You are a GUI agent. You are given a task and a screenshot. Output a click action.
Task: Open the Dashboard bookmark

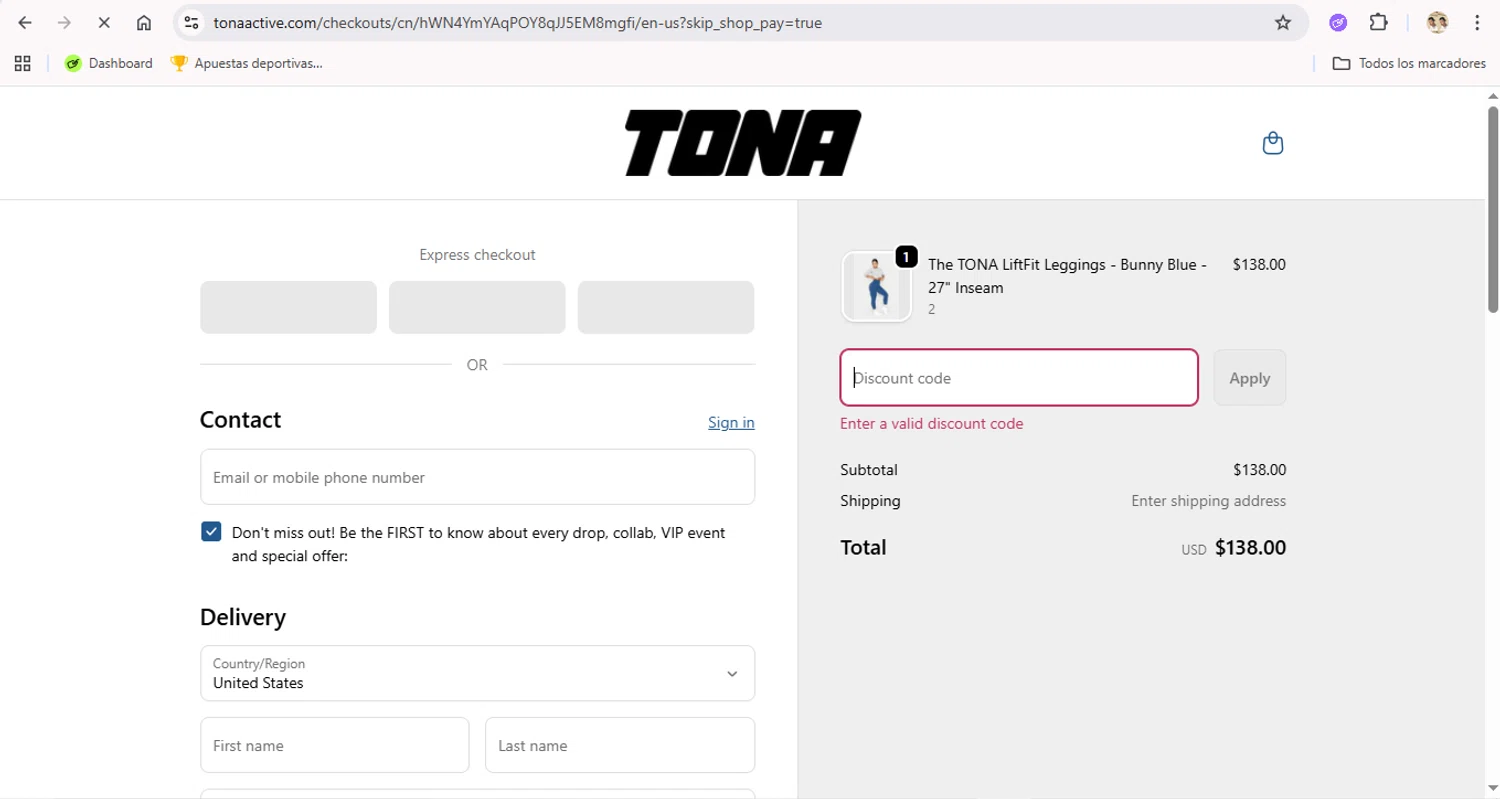108,63
